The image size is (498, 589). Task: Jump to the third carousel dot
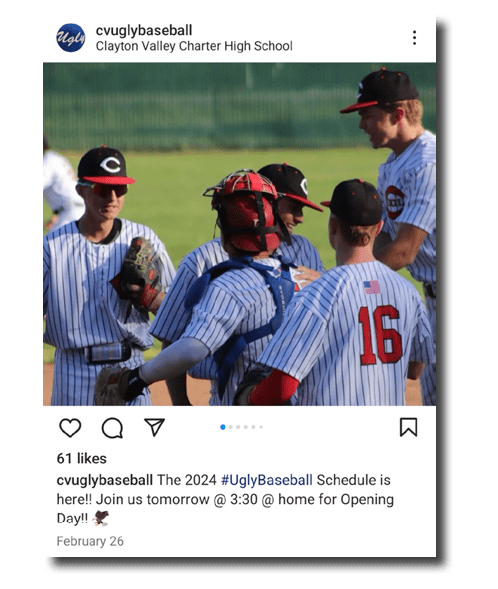pos(238,427)
